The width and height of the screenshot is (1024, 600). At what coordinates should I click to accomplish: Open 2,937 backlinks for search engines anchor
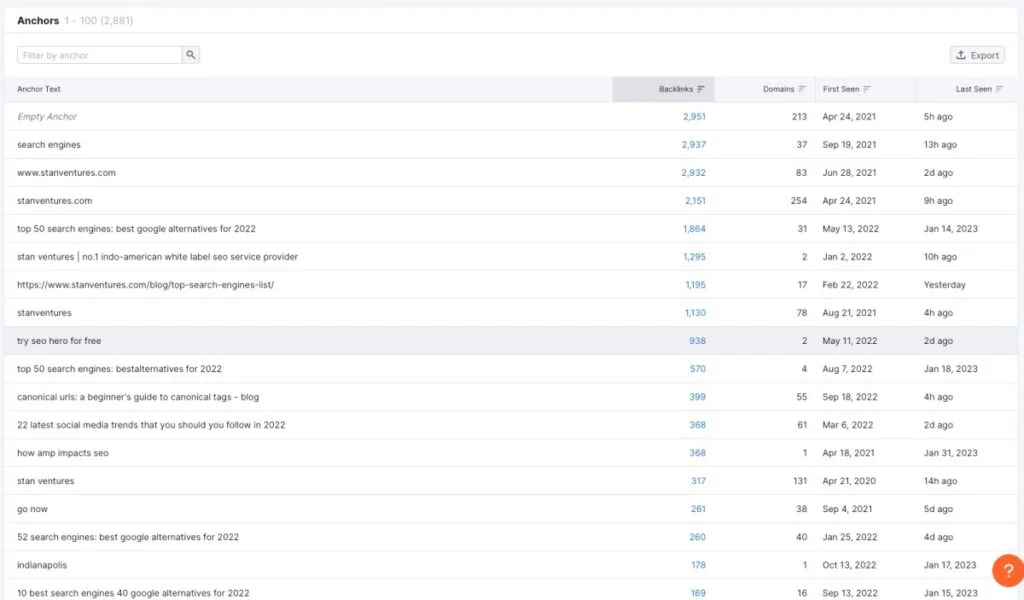tap(693, 145)
